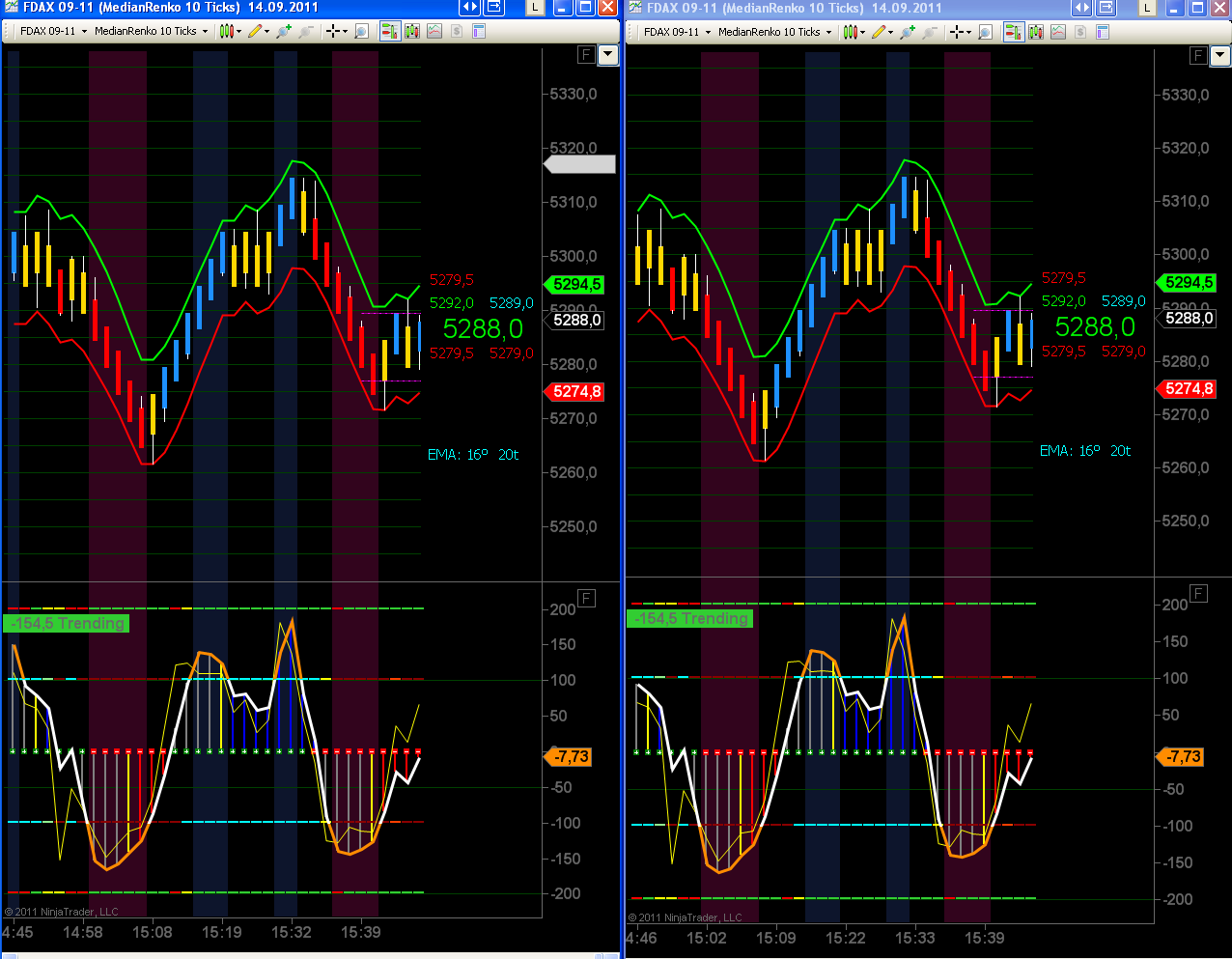Toggle the F button on left price panel

click(586, 54)
